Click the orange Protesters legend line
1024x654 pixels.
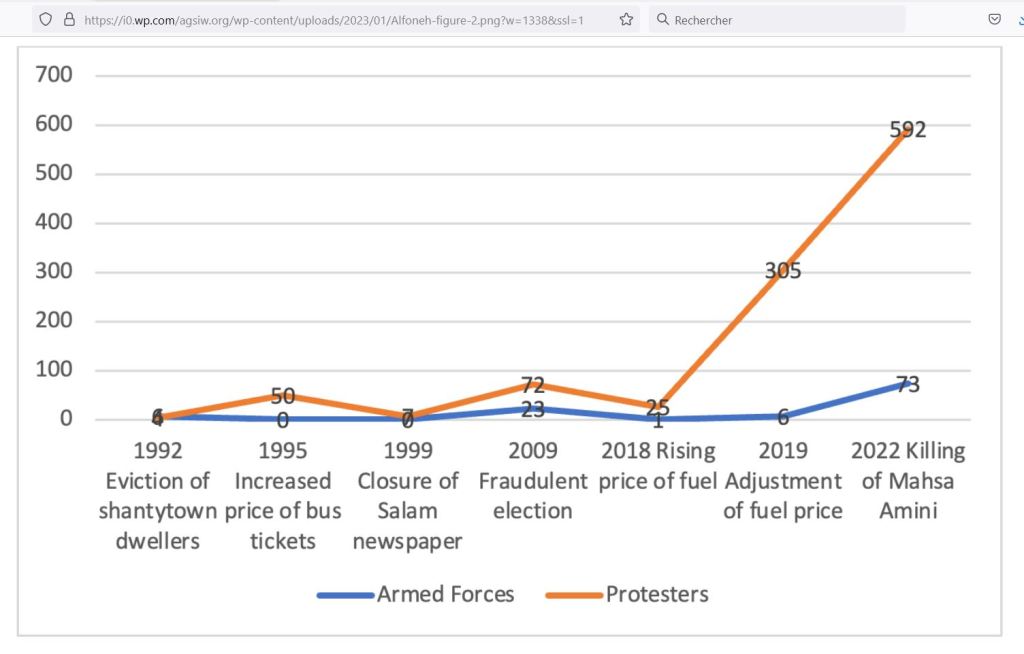(574, 595)
